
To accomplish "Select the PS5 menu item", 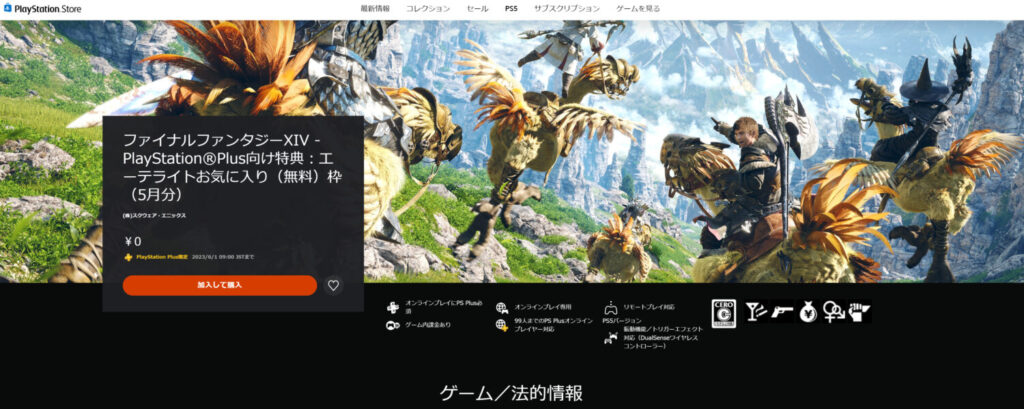I will pos(511,8).
